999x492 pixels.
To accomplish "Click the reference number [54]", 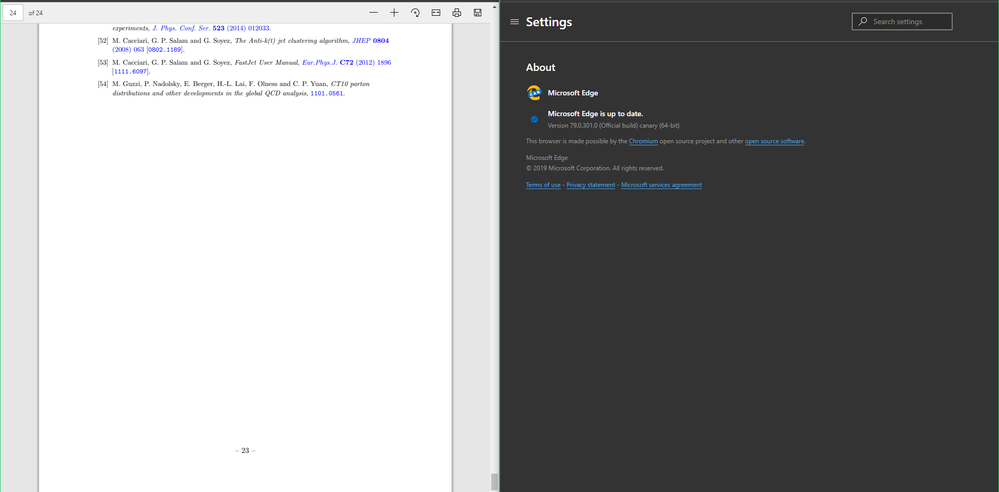I will coord(103,83).
